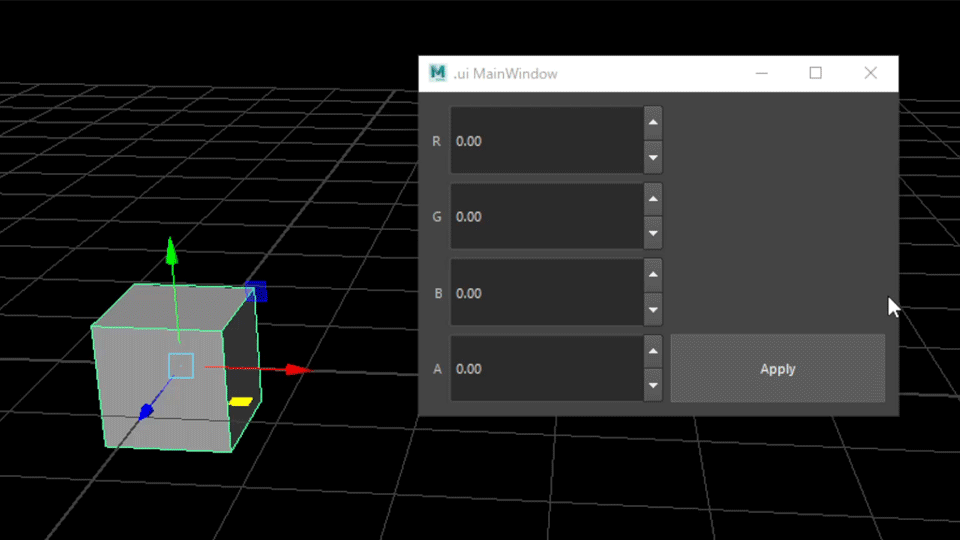Viewport: 960px width, 540px height.
Task: Click the red X-axis move arrow
Action: 294,369
